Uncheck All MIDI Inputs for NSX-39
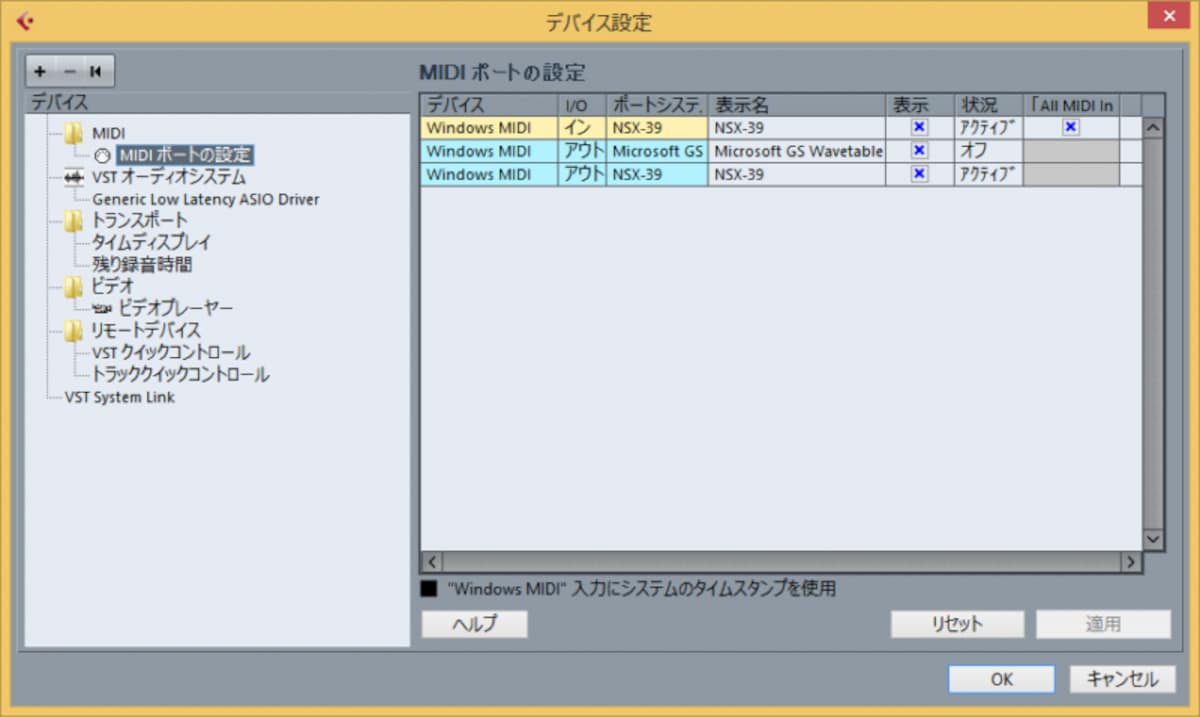Image resolution: width=1200 pixels, height=717 pixels. pyautogui.click(x=1071, y=127)
